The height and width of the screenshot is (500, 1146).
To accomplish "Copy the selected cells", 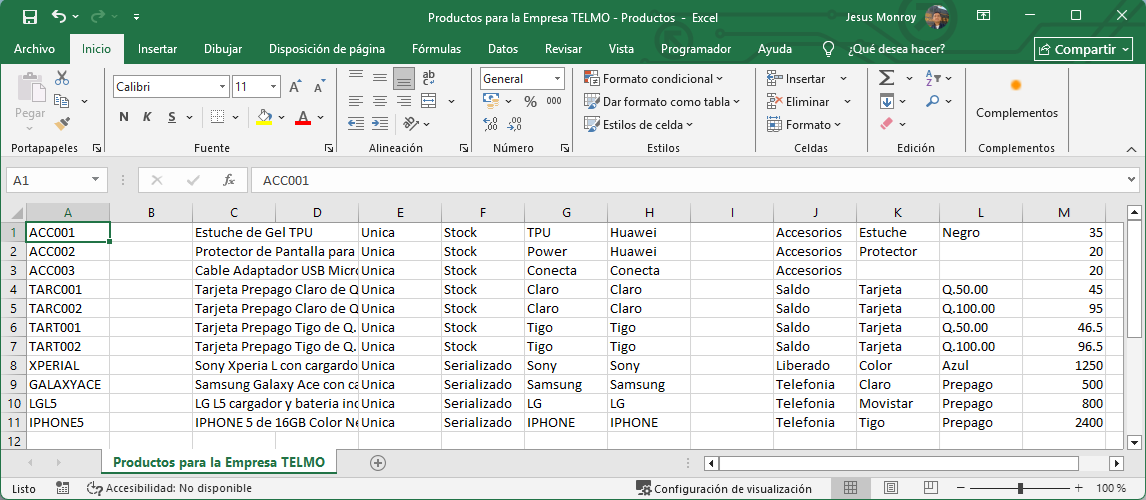I will 62,101.
